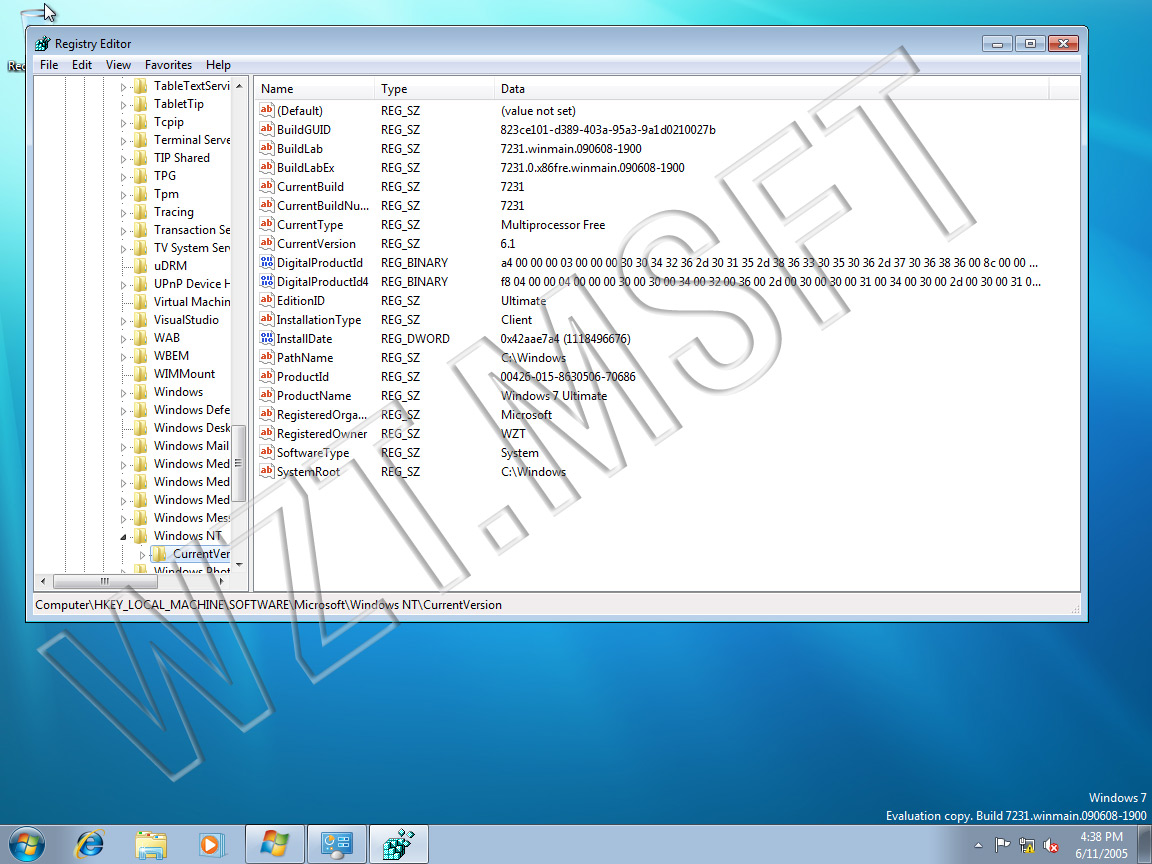Viewport: 1152px width, 864px height.
Task: Click the (Default) value icon
Action: (266, 111)
